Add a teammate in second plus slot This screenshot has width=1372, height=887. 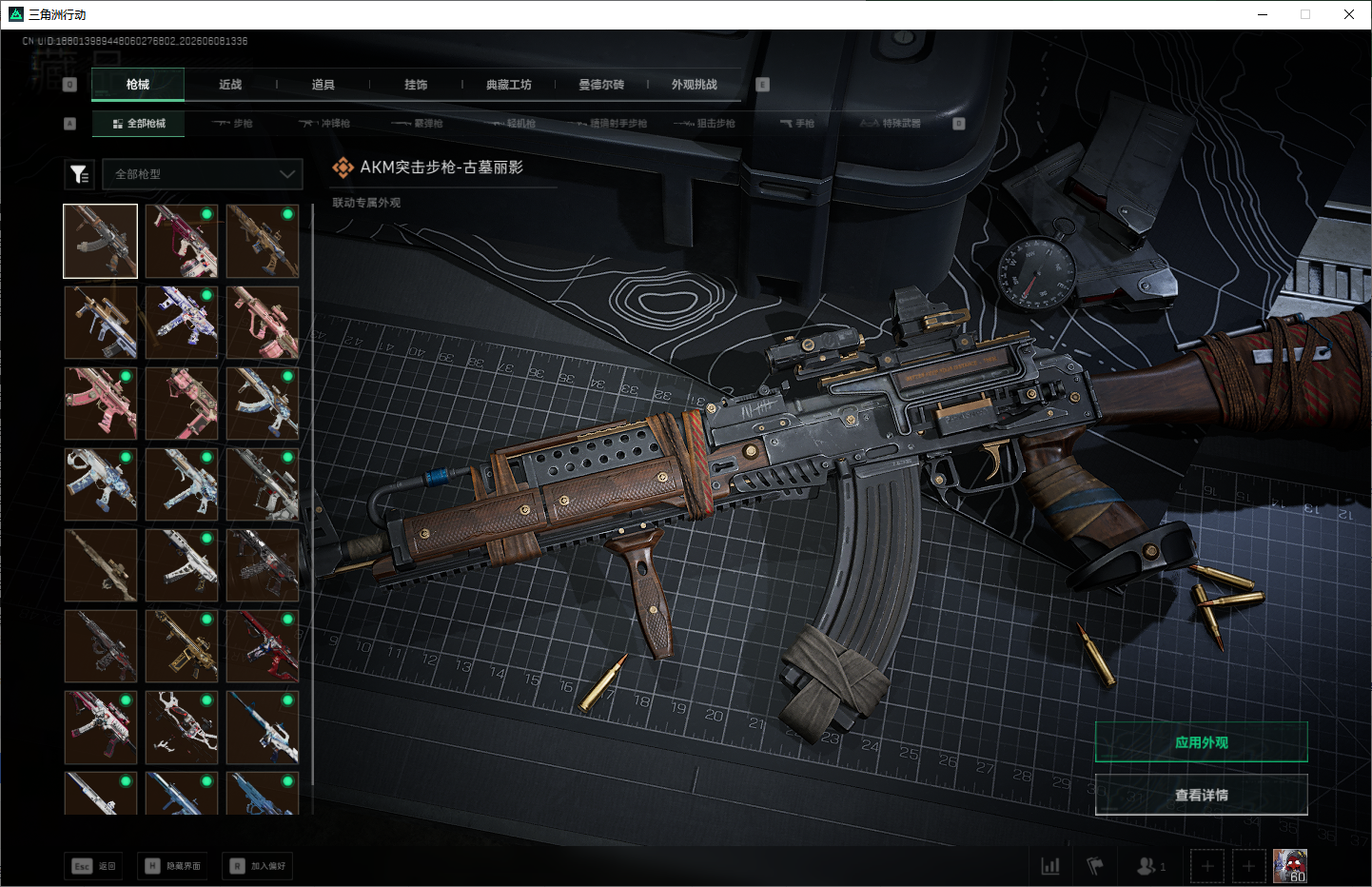click(1248, 866)
